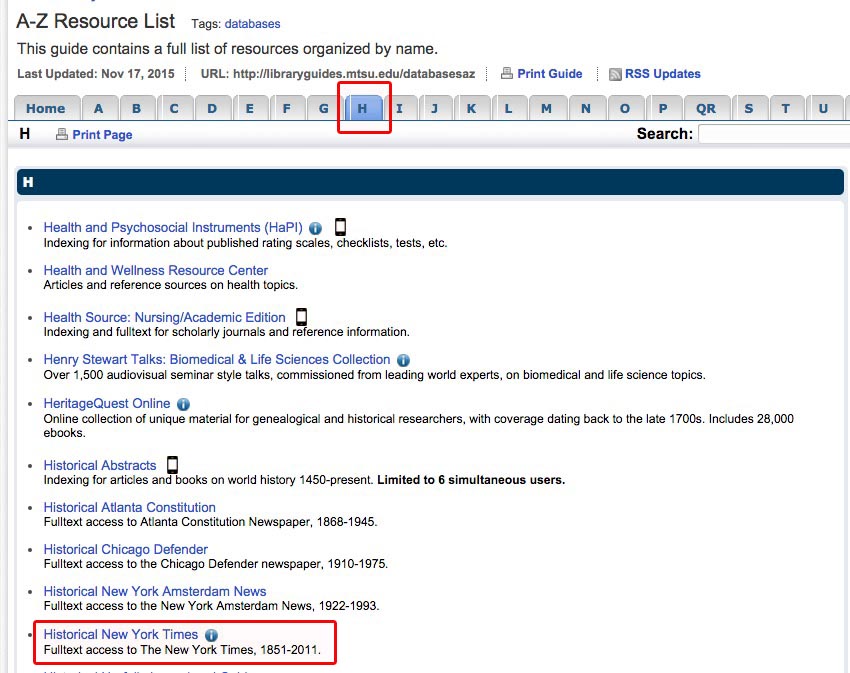Click info icon beside Historical New York Times
Viewport: 850px width, 673px height.
coord(211,635)
